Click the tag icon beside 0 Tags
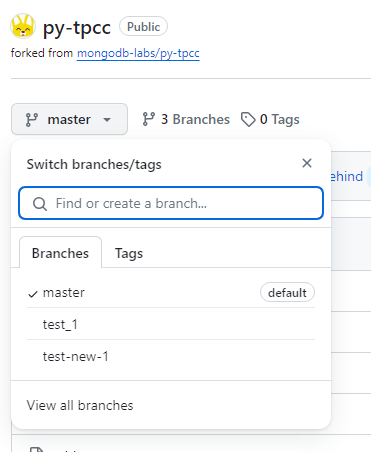 coord(248,120)
